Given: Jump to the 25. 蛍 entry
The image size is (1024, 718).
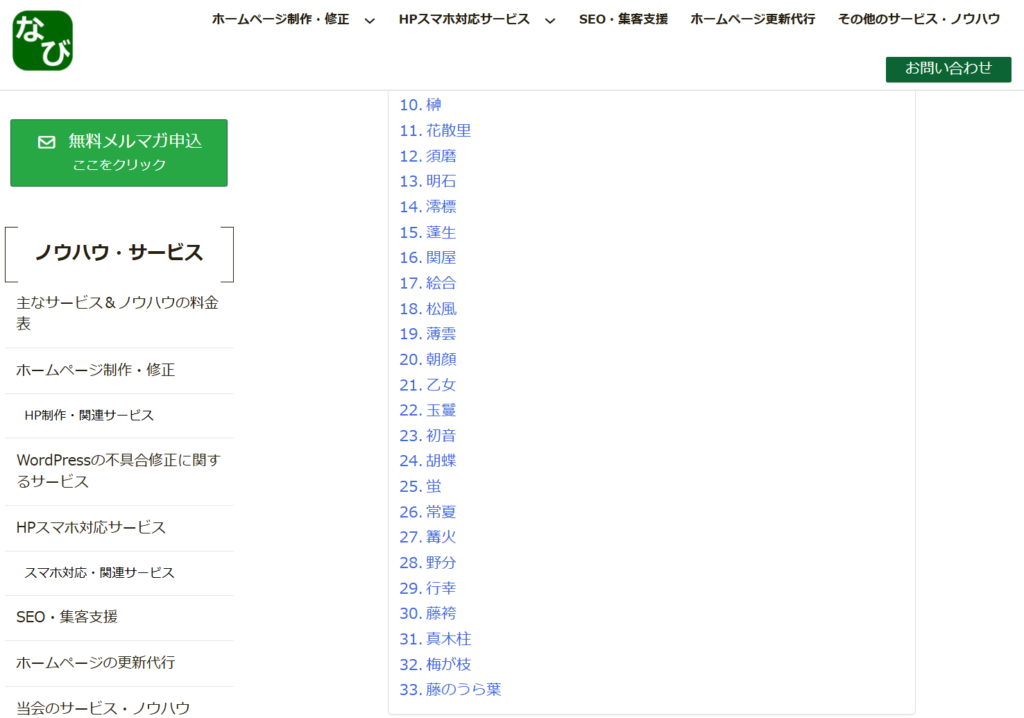Looking at the screenshot, I should point(420,486).
